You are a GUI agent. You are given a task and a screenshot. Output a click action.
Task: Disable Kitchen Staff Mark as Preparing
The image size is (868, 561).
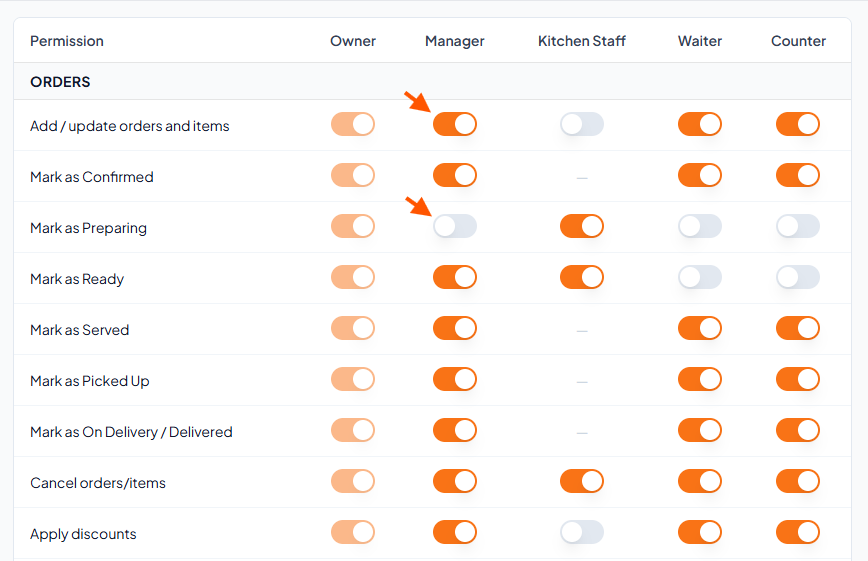click(582, 226)
